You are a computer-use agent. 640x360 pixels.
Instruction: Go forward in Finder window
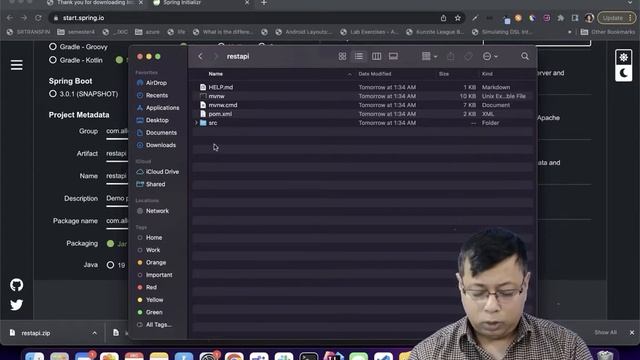[x=216, y=56]
